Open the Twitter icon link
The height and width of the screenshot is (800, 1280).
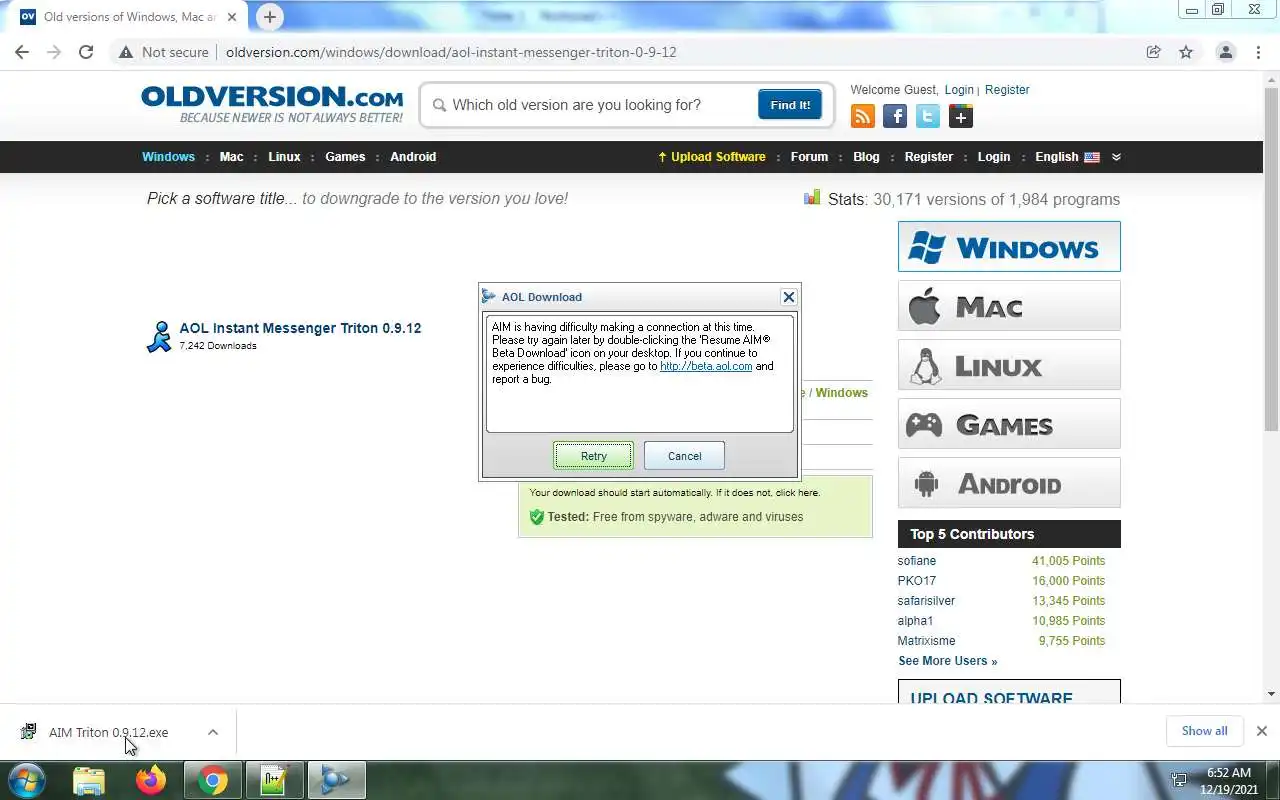[x=928, y=117]
